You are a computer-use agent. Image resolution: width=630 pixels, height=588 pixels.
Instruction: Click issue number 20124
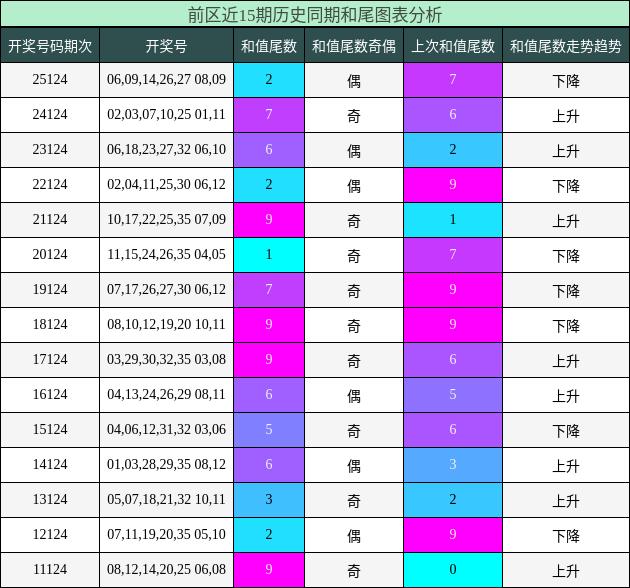pos(50,254)
